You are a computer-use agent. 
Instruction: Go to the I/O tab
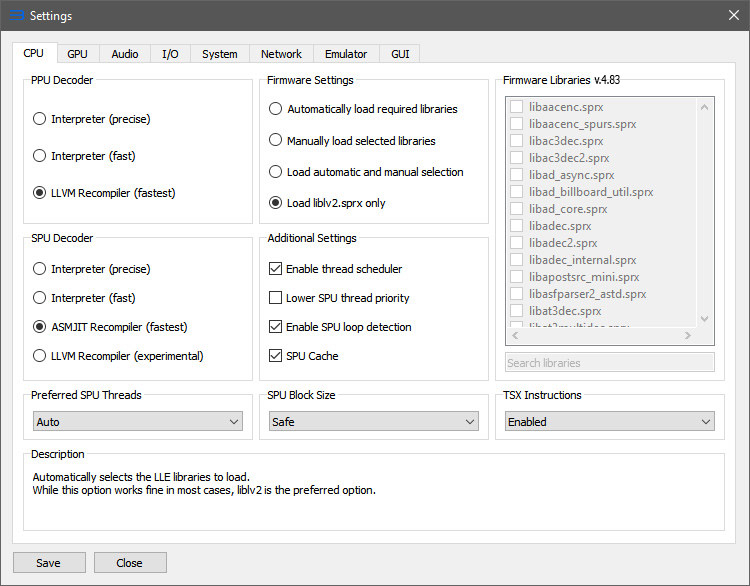170,54
